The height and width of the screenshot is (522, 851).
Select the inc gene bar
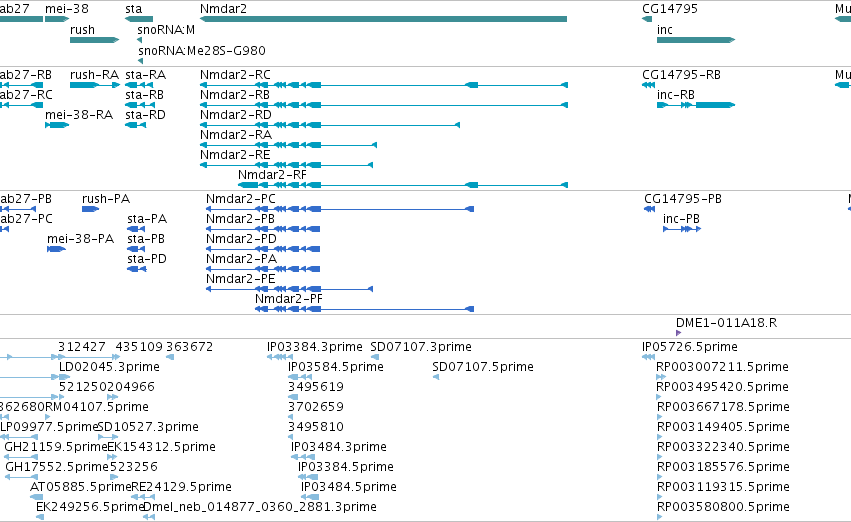[x=696, y=40]
